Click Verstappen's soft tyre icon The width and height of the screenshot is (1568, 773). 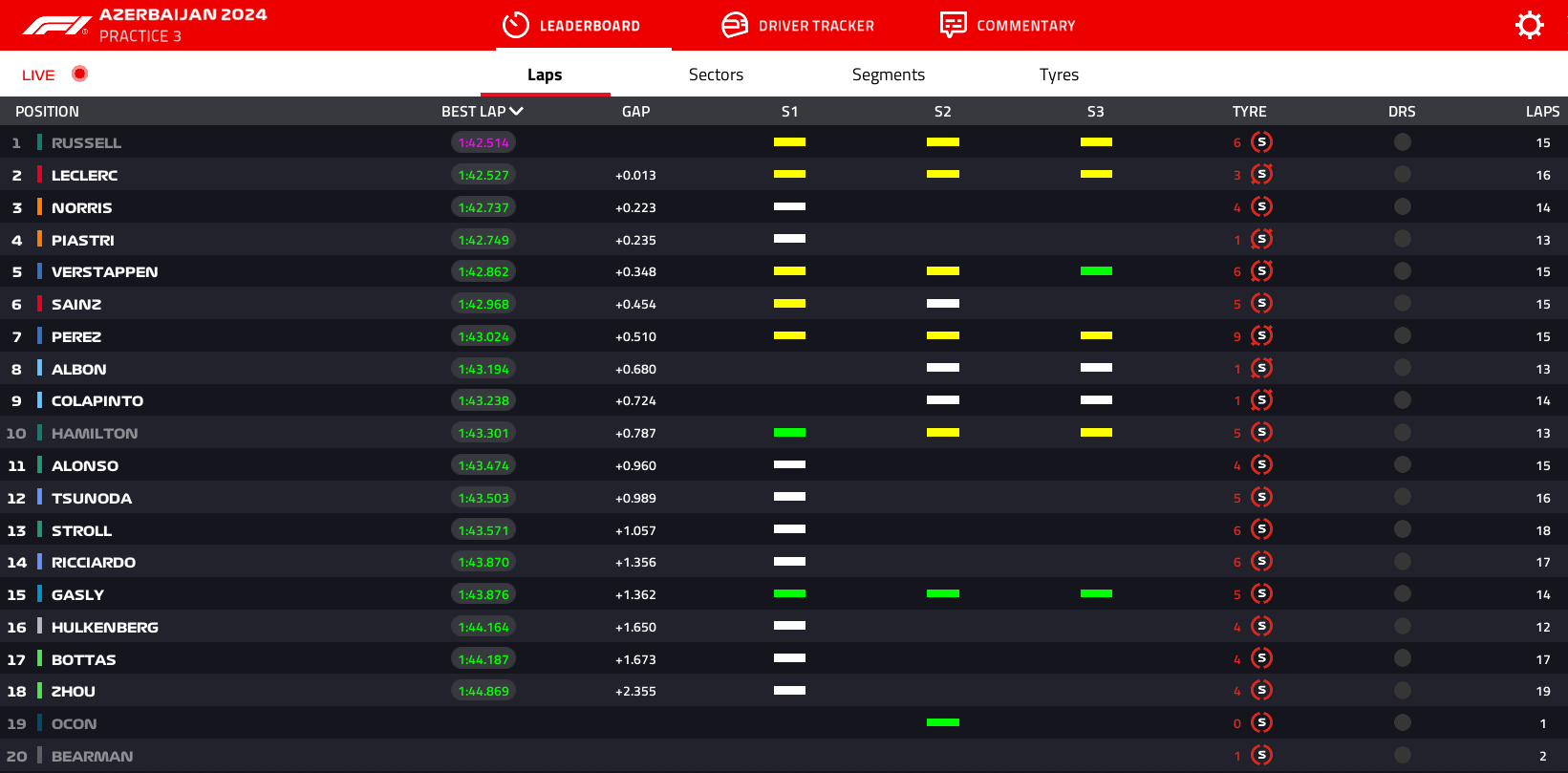(1262, 271)
